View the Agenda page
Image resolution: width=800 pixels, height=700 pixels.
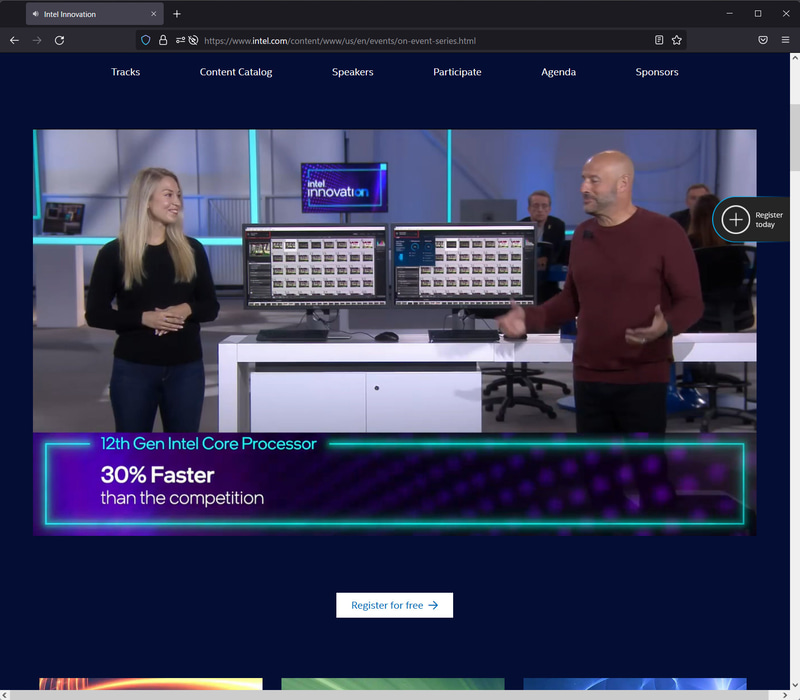[x=558, y=72]
